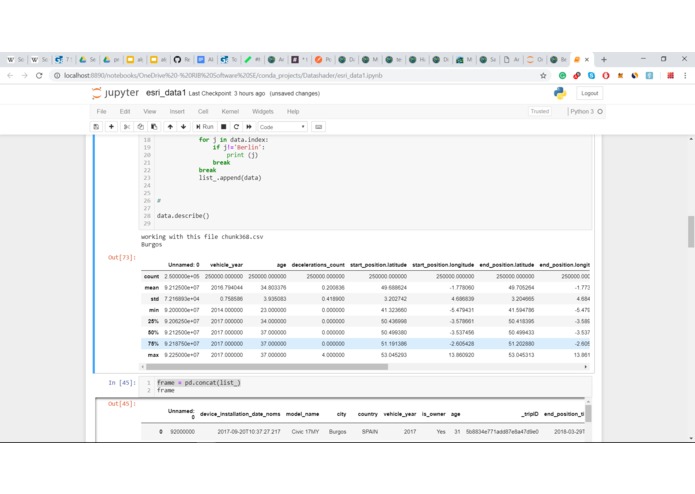Click the vehicle_year column header in describe table
The width and height of the screenshot is (695, 494).
(x=226, y=265)
